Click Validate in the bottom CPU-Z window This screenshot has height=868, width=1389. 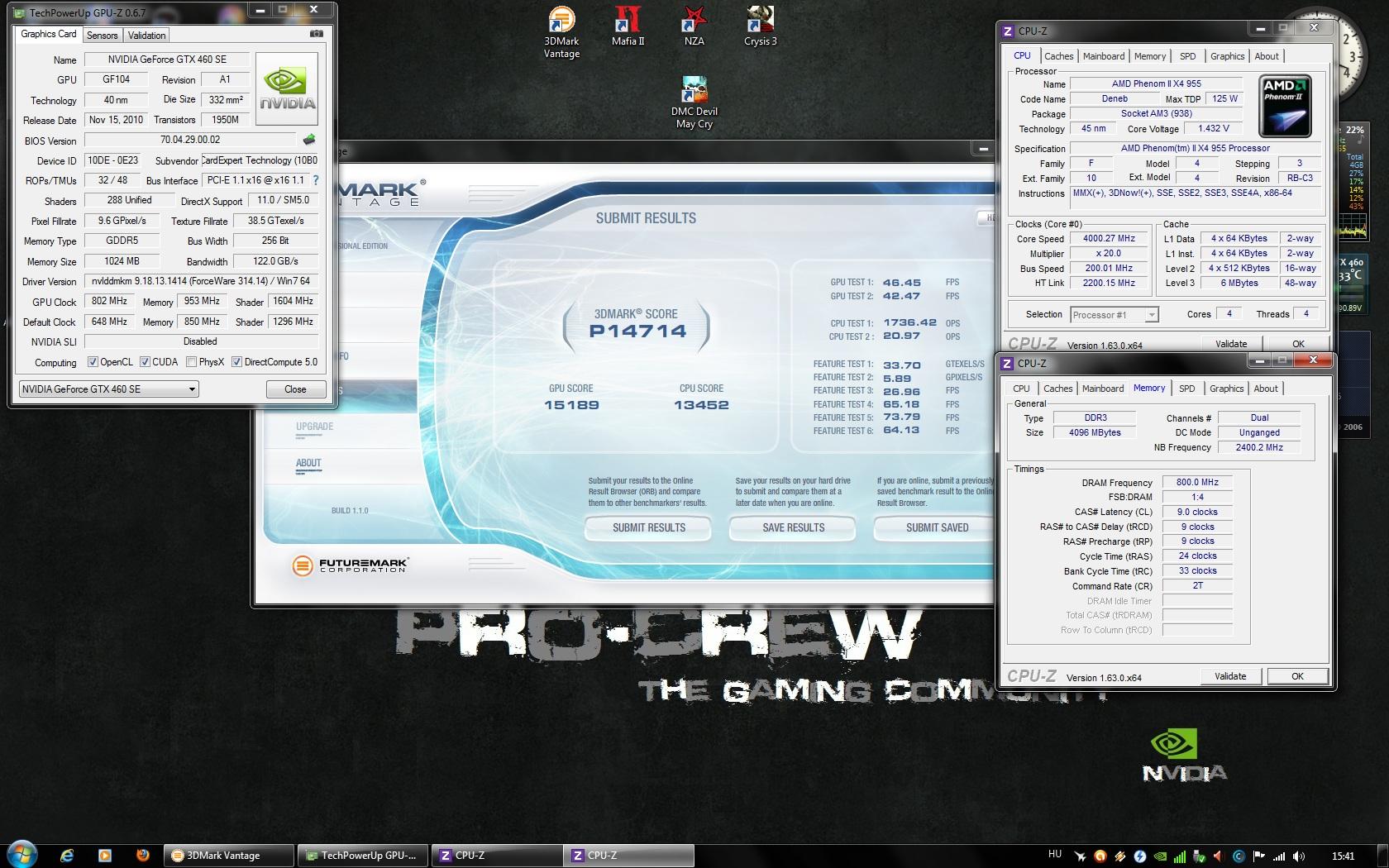tap(1230, 676)
